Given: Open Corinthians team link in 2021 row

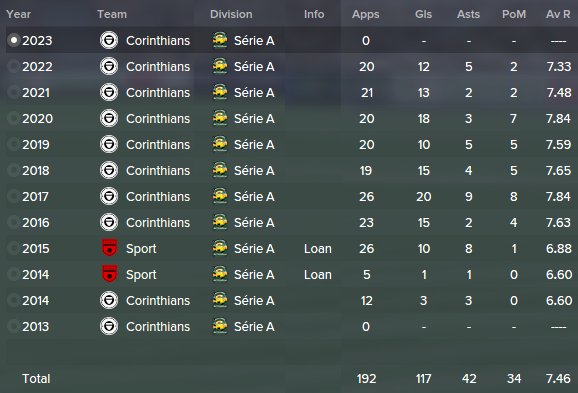Looking at the screenshot, I should pos(158,93).
